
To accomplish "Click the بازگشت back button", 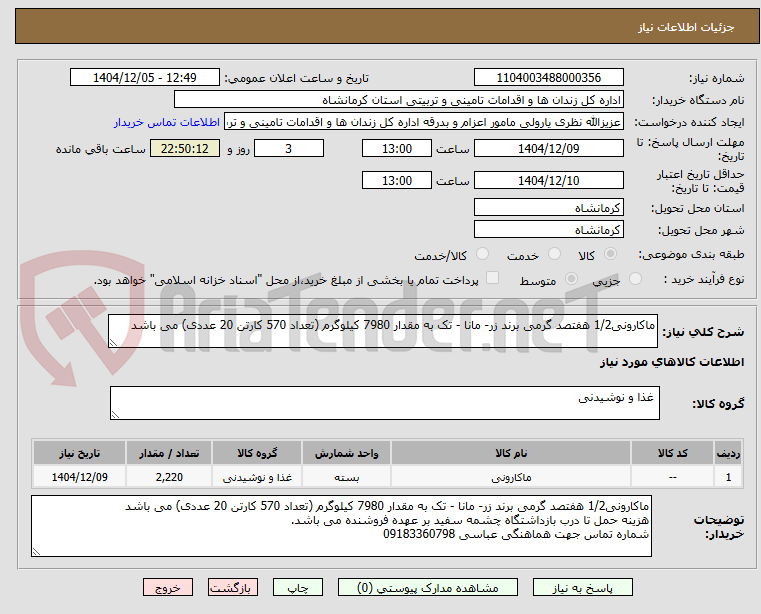I will click(x=232, y=587).
